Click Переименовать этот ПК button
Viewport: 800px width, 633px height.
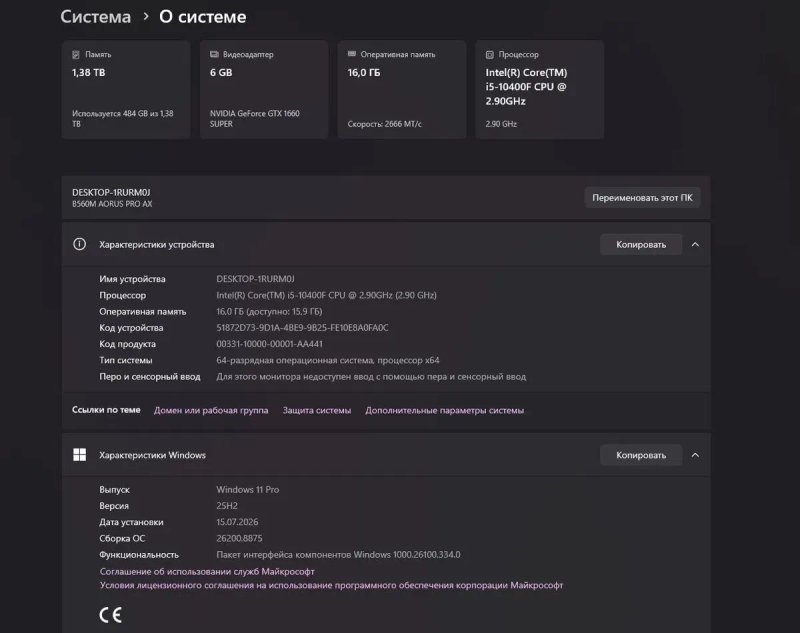coord(642,197)
